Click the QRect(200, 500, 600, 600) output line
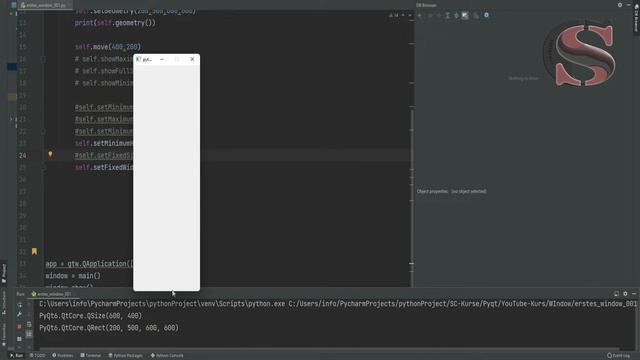 coord(109,328)
